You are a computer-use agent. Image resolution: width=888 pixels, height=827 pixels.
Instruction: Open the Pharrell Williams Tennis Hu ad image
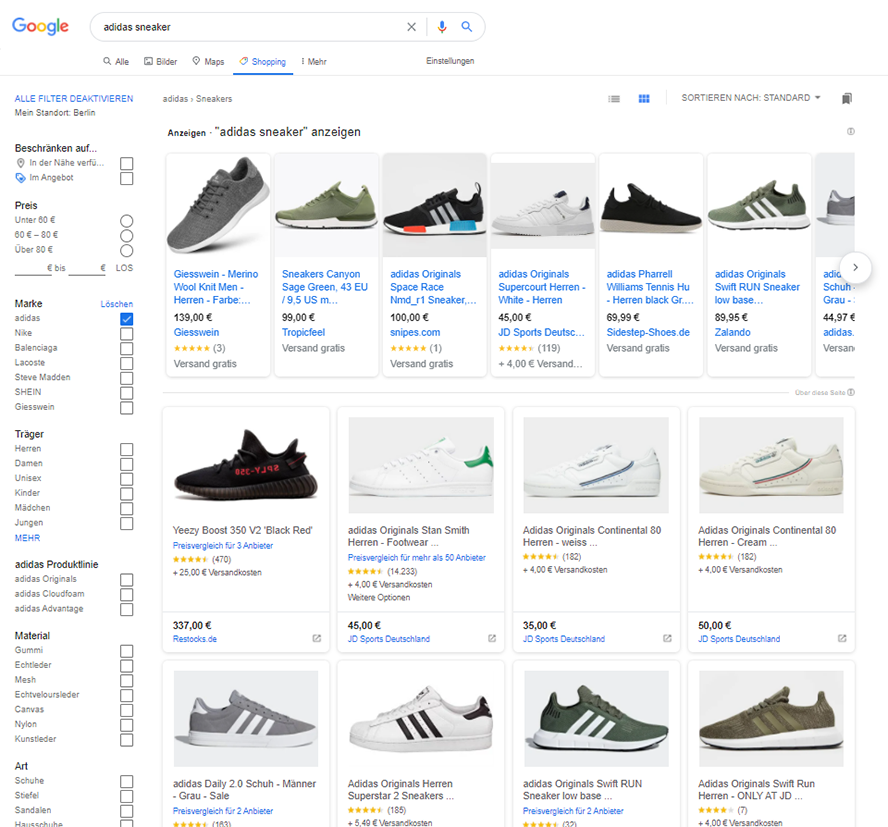point(651,207)
